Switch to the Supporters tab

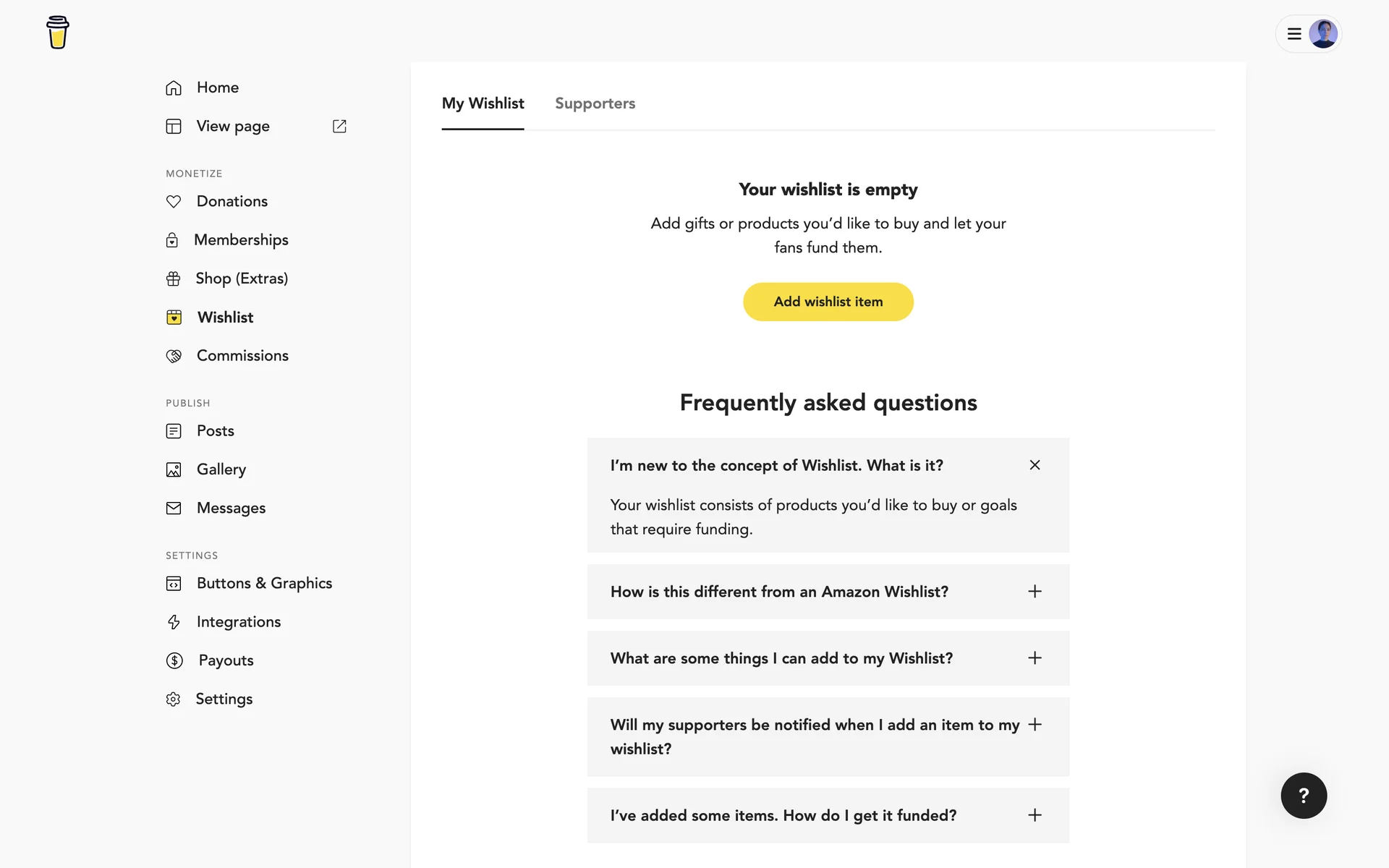[595, 103]
